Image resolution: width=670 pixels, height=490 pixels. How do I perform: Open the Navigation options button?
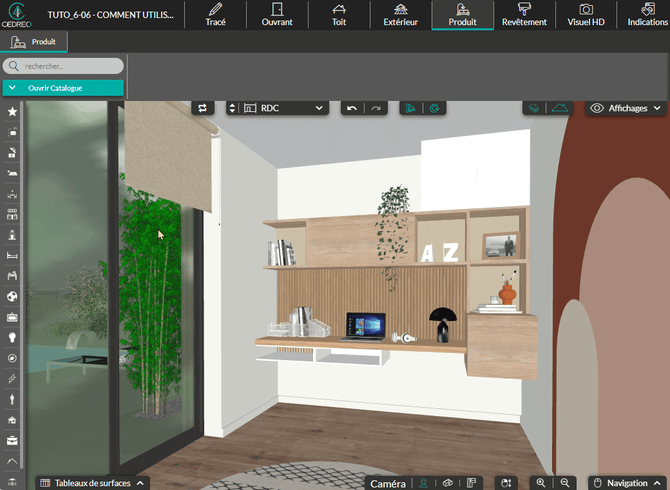click(x=627, y=483)
